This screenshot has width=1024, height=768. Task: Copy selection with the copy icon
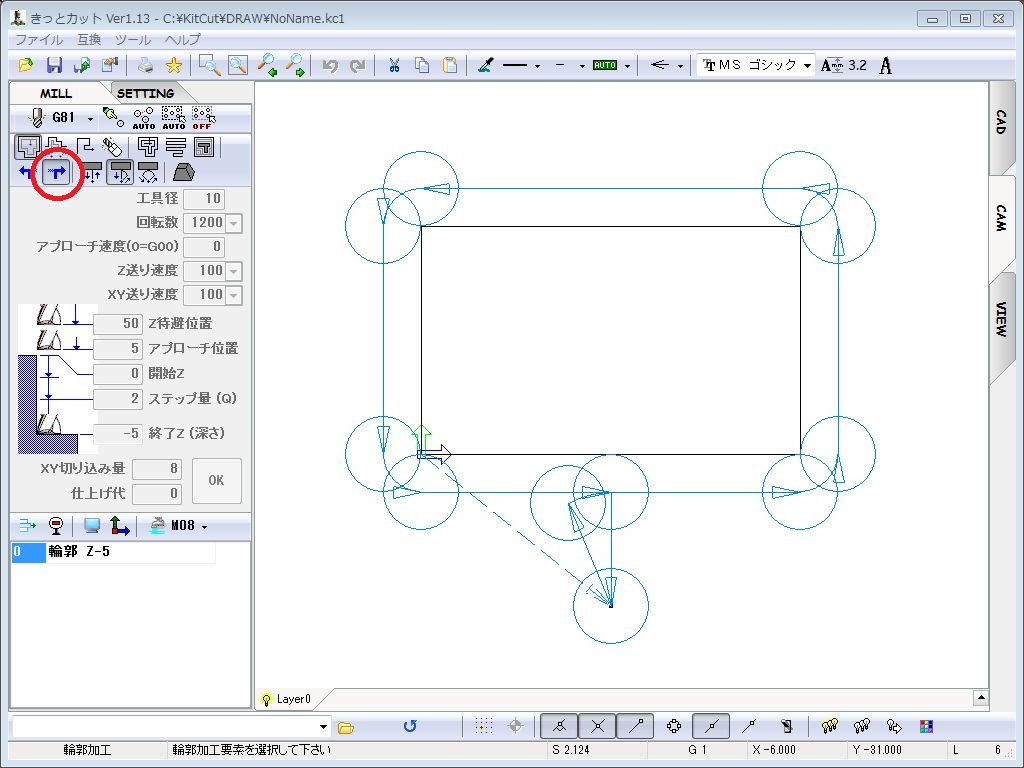point(422,65)
